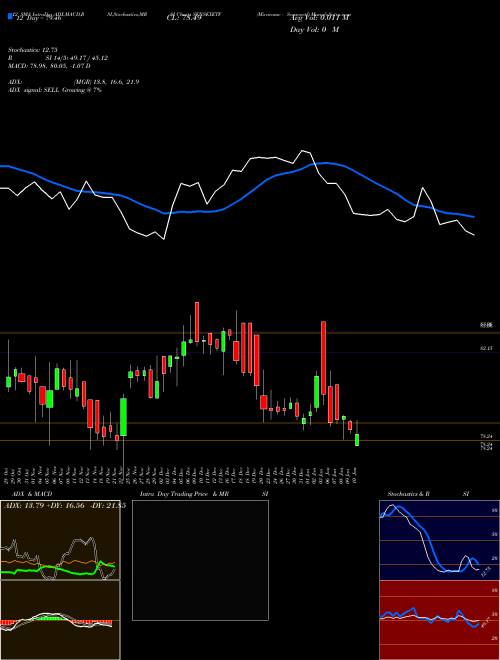
Task: Click the ADX line chart panel
Action: [x=60, y=540]
